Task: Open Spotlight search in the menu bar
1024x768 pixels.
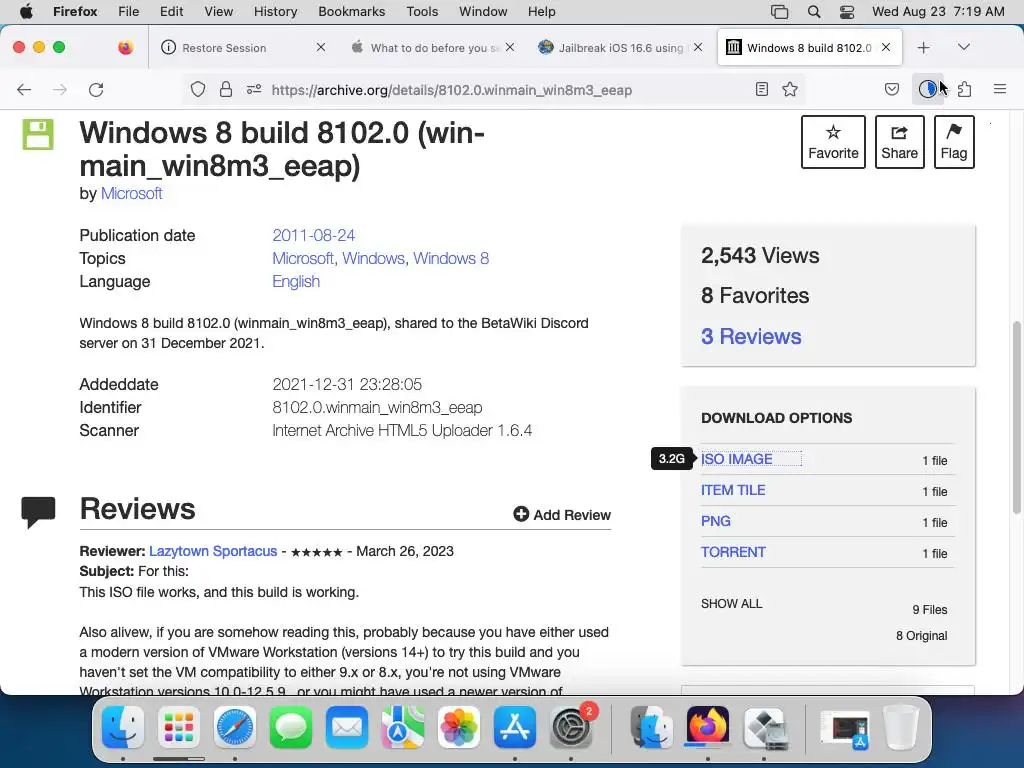Action: [x=814, y=11]
